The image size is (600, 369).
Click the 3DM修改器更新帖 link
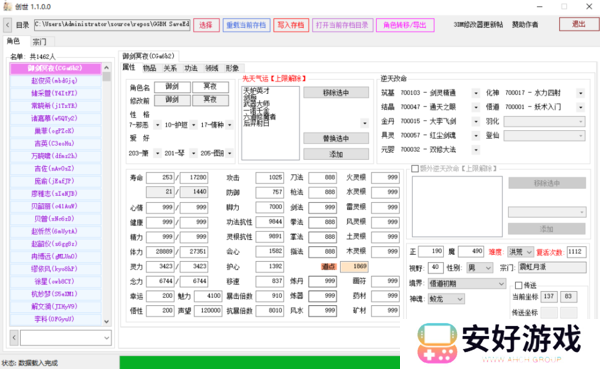click(x=478, y=24)
